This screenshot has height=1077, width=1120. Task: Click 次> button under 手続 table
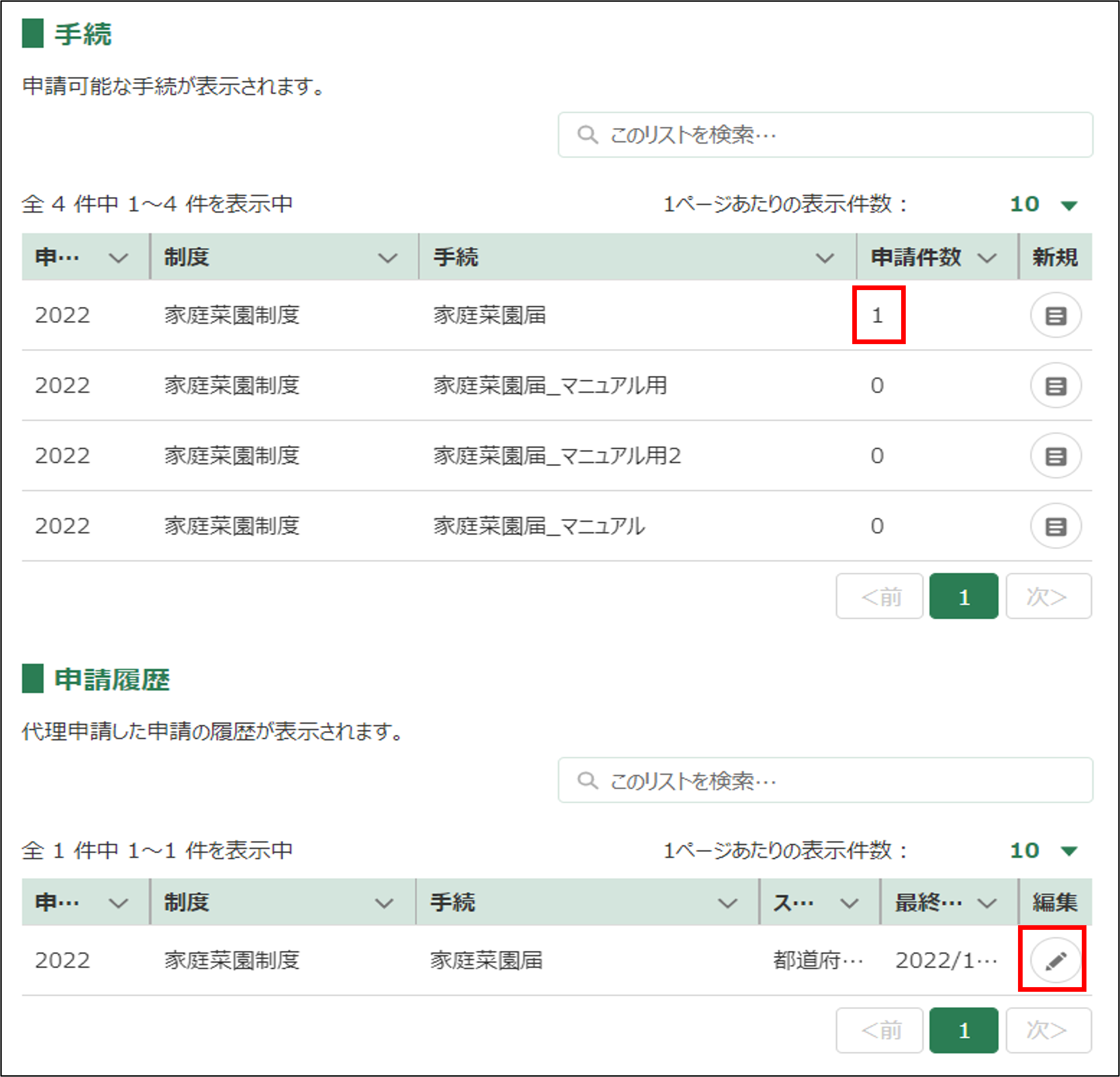pos(1048,596)
